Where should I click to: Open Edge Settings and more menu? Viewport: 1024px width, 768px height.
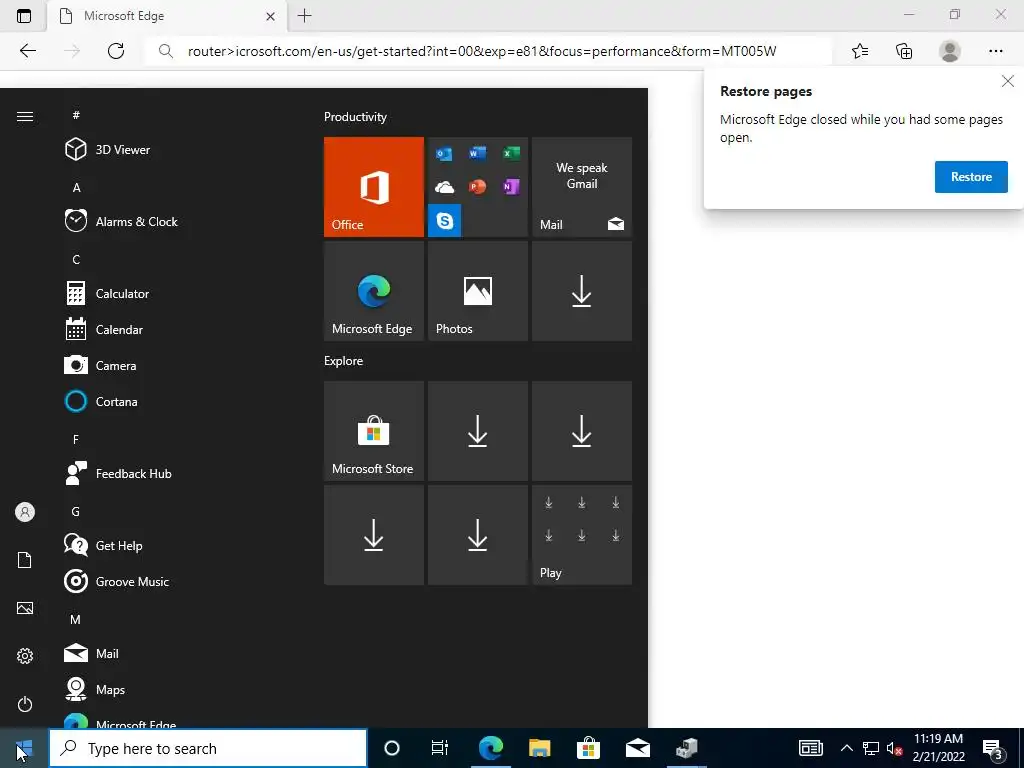tap(995, 51)
